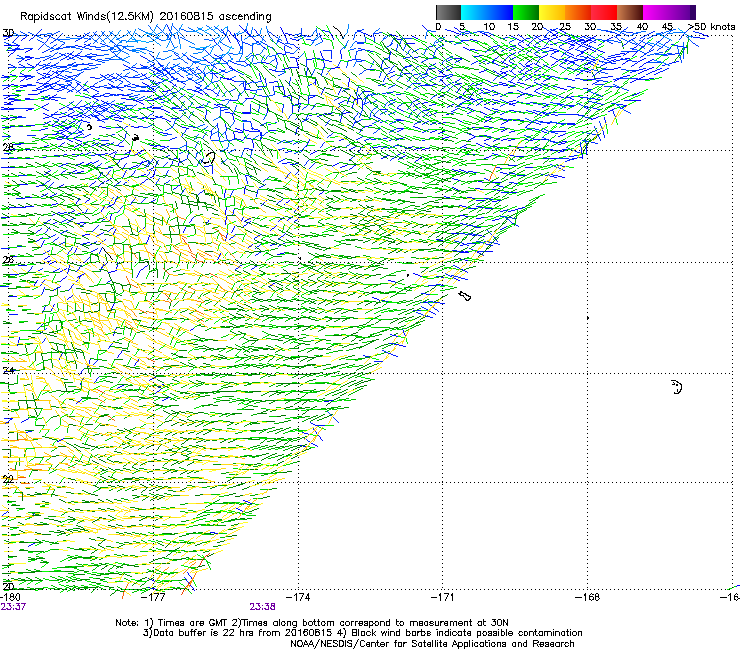This screenshot has height=650, width=740.
Task: Click the yellow 20–25 knots legend segment
Action: (x=552, y=12)
